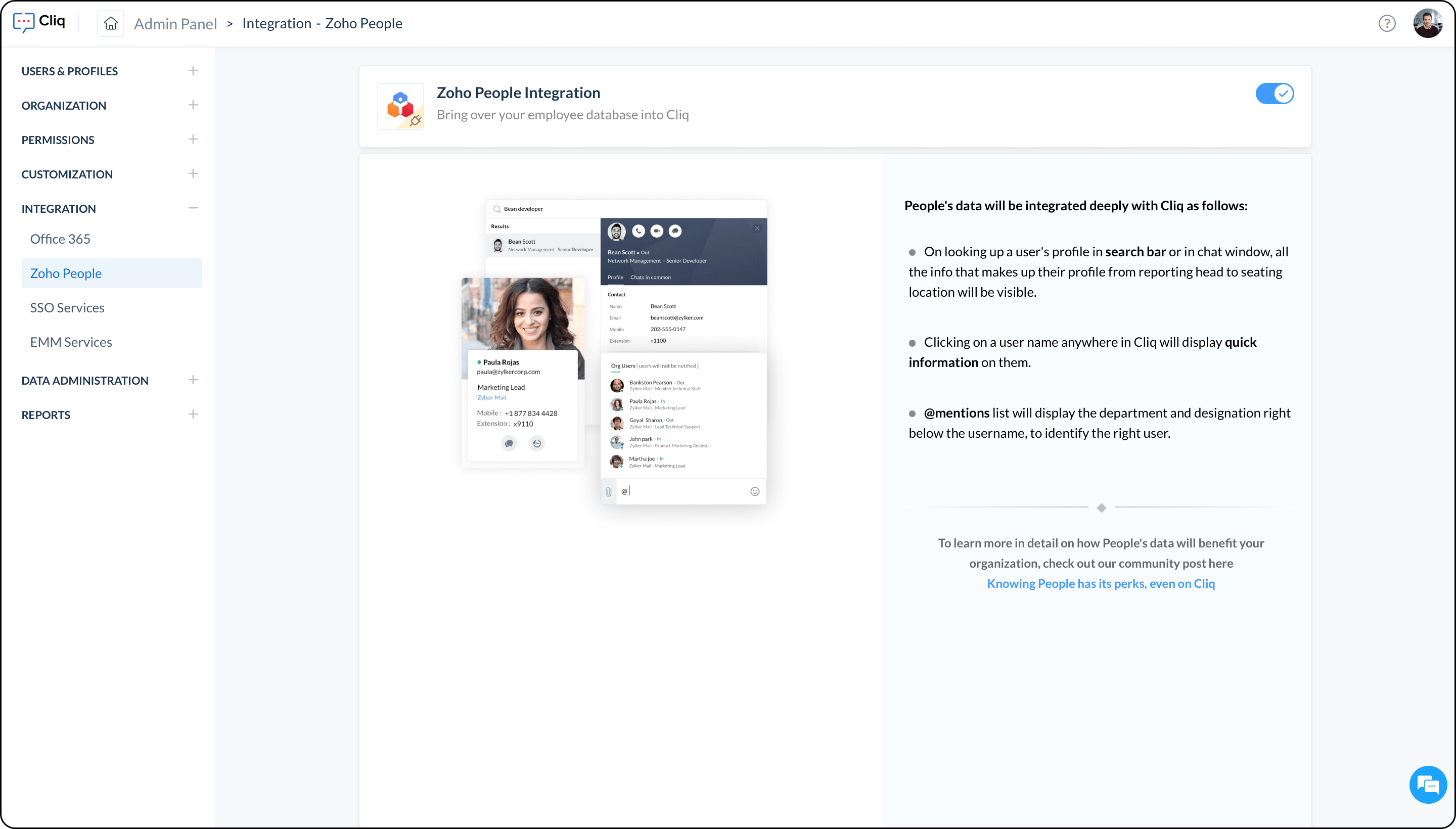Open 'Knowing People has its perks' link
The height and width of the screenshot is (829, 1456).
(x=1101, y=583)
